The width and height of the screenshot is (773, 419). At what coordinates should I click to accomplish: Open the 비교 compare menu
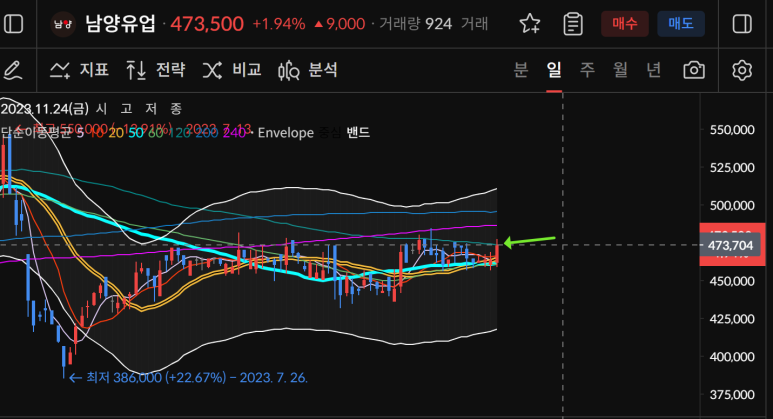pos(232,70)
